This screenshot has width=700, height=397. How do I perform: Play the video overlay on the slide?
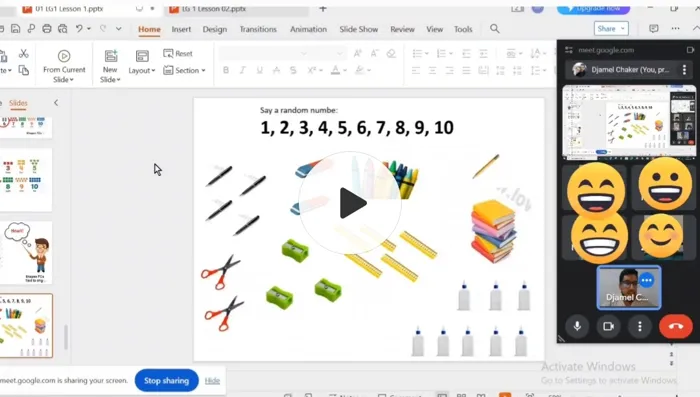(x=350, y=203)
